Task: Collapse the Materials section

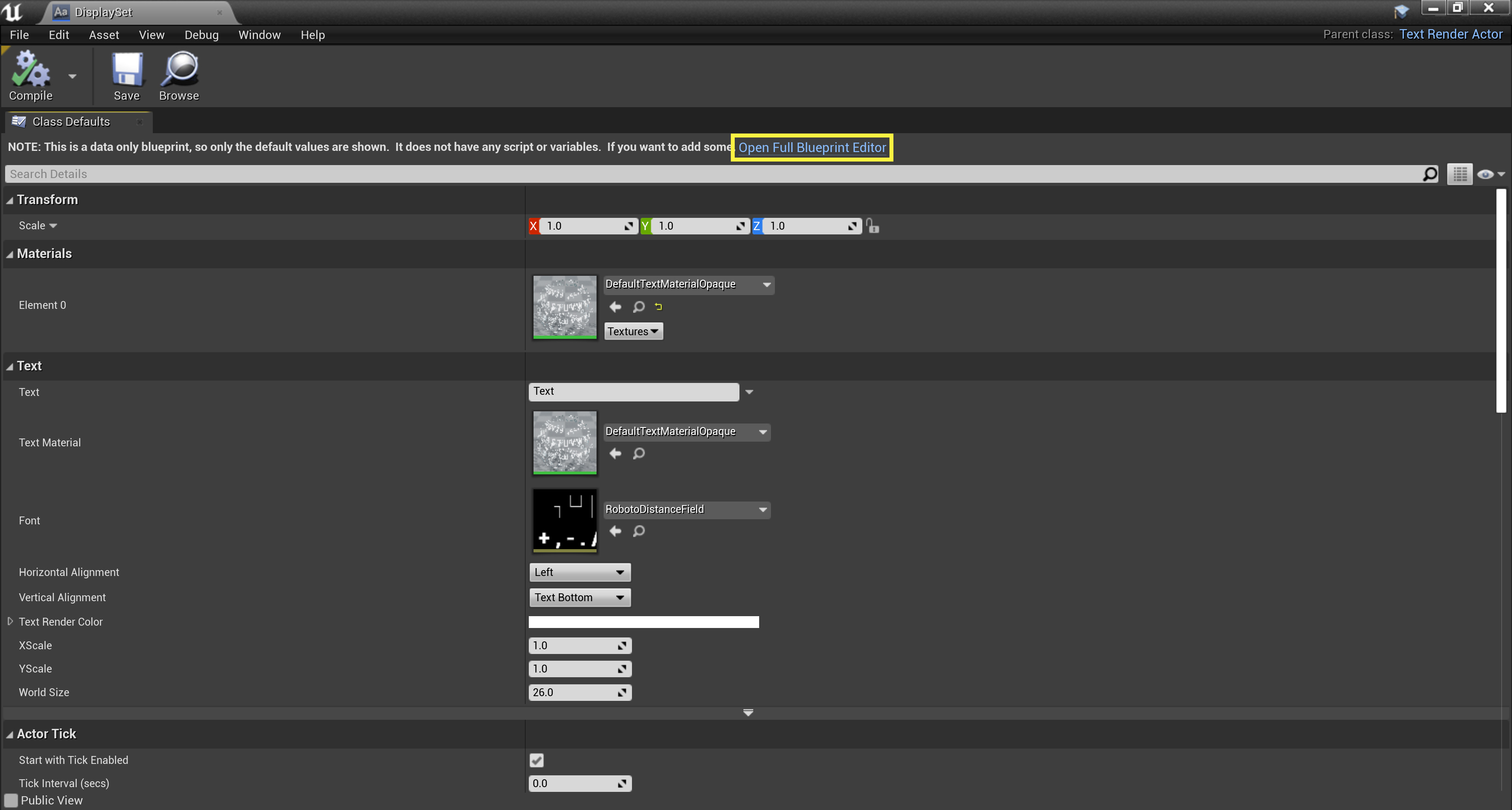Action: tap(9, 255)
